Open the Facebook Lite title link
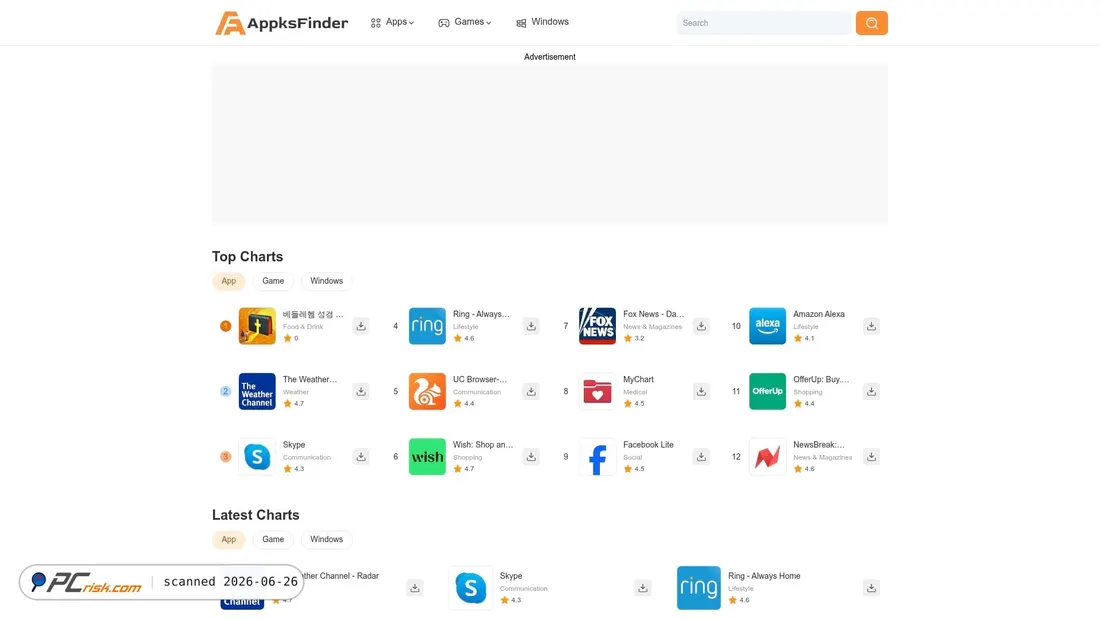The image size is (1100, 619). pos(648,445)
